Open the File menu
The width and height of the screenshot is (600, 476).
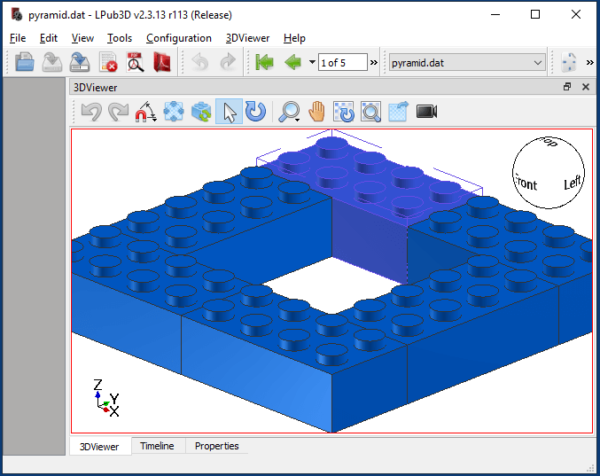coord(18,38)
